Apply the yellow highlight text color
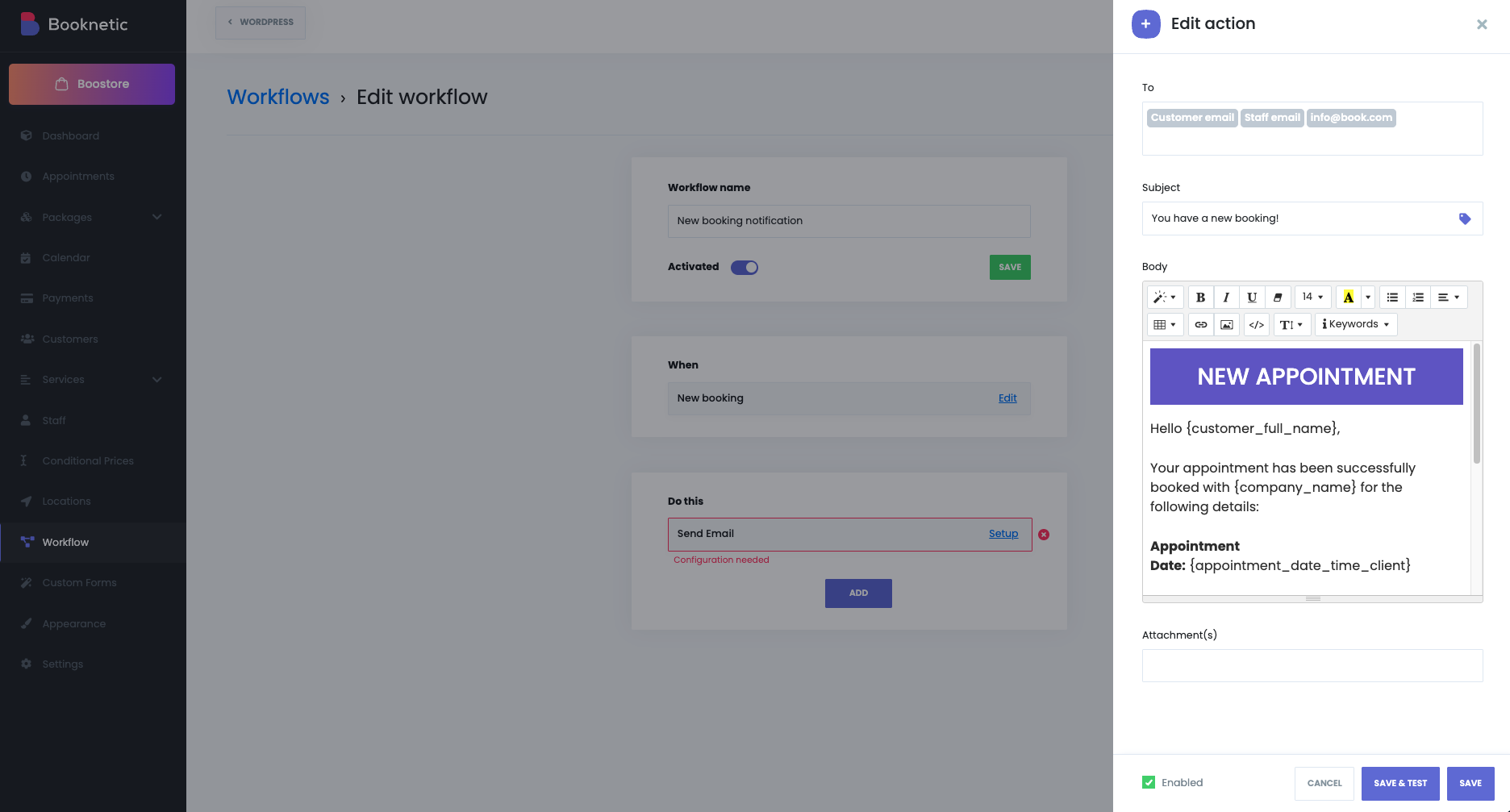Screen dimensions: 1510x812 pos(1348,298)
